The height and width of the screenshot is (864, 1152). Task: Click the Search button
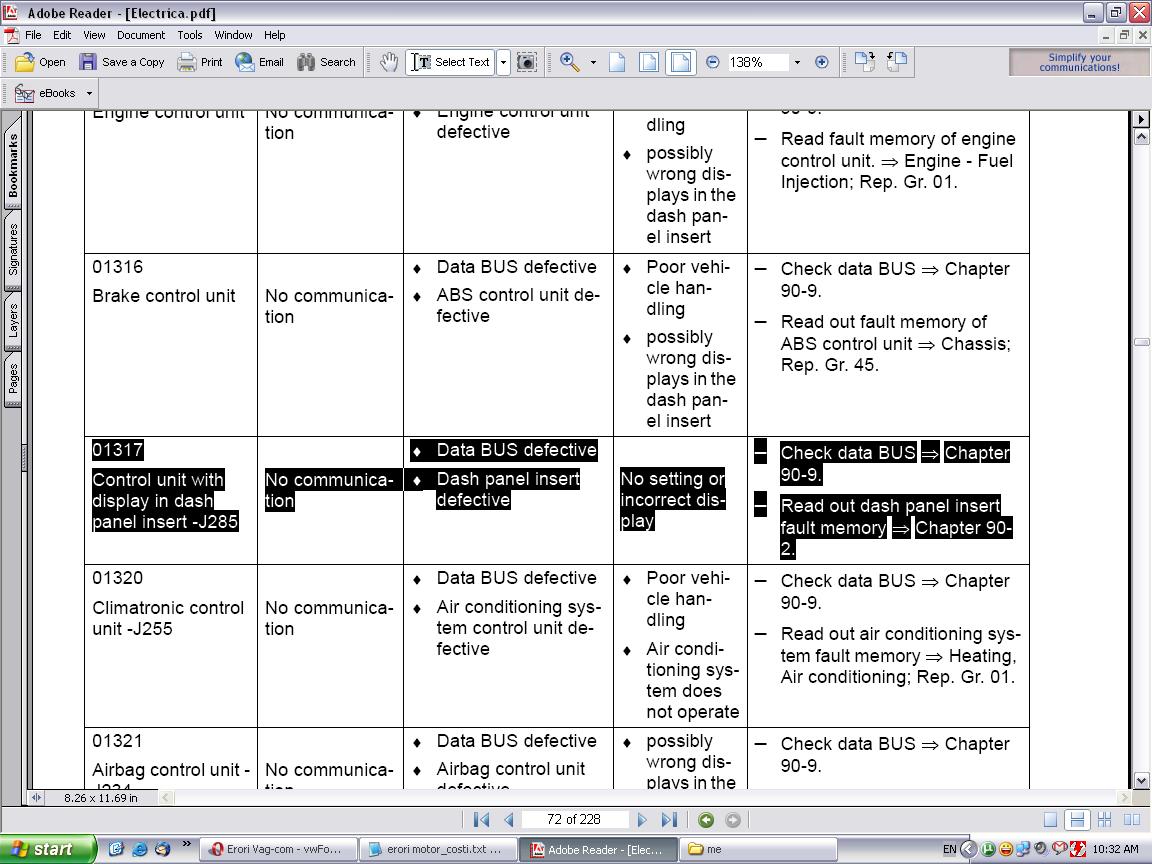click(x=326, y=62)
